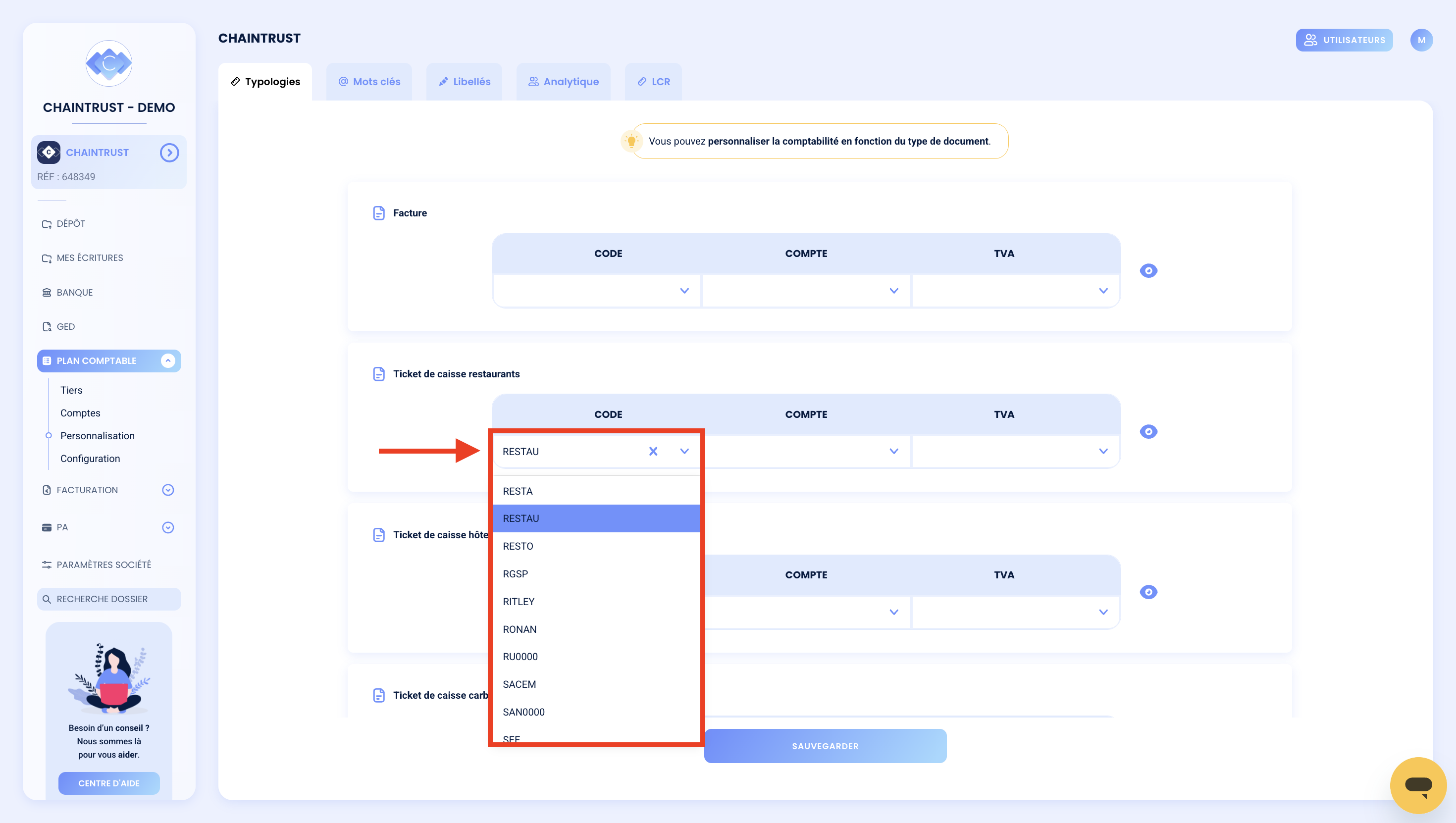Switch to the Mots clés tab
1456x823 pixels.
(369, 82)
